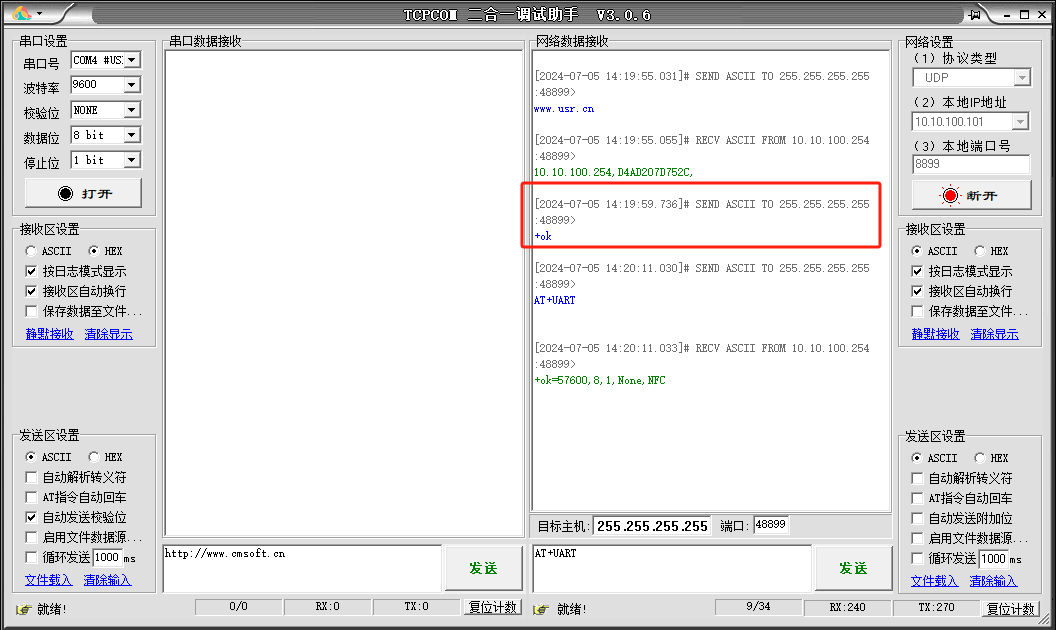Toggle network 按日志模式显示 checkbox
This screenshot has height=630, width=1056.
(x=917, y=271)
